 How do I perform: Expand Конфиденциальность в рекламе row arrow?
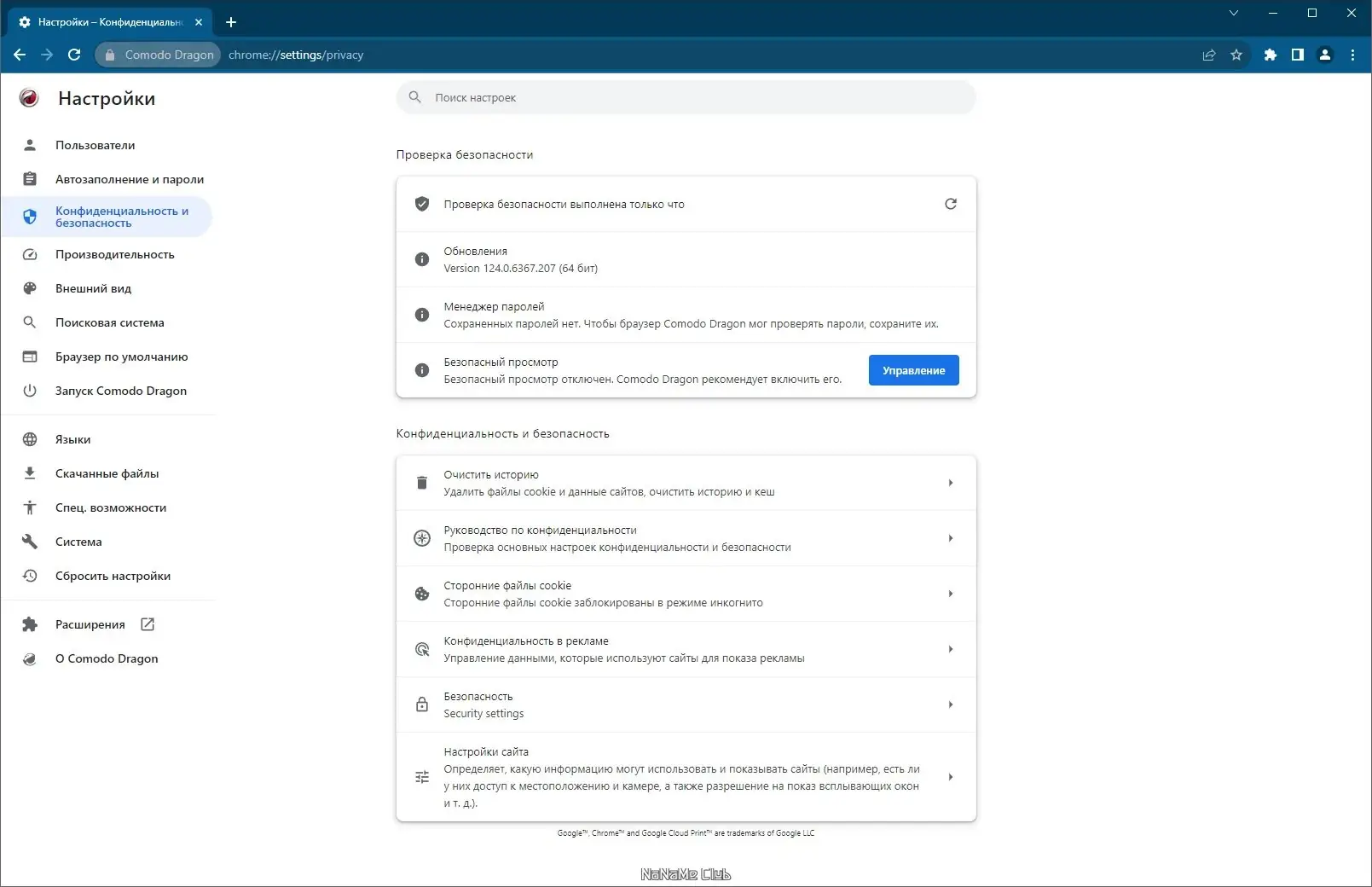pyautogui.click(x=951, y=649)
